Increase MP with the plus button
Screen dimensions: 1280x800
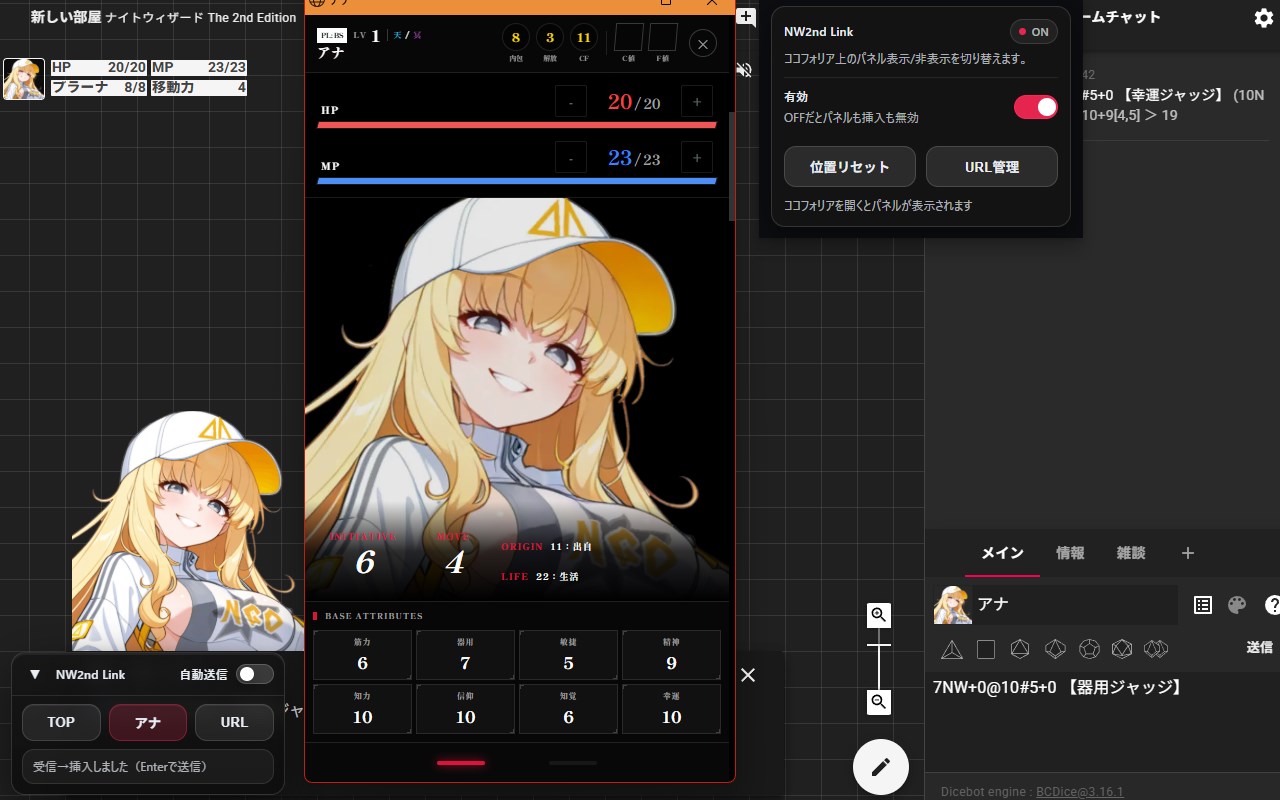pos(697,158)
